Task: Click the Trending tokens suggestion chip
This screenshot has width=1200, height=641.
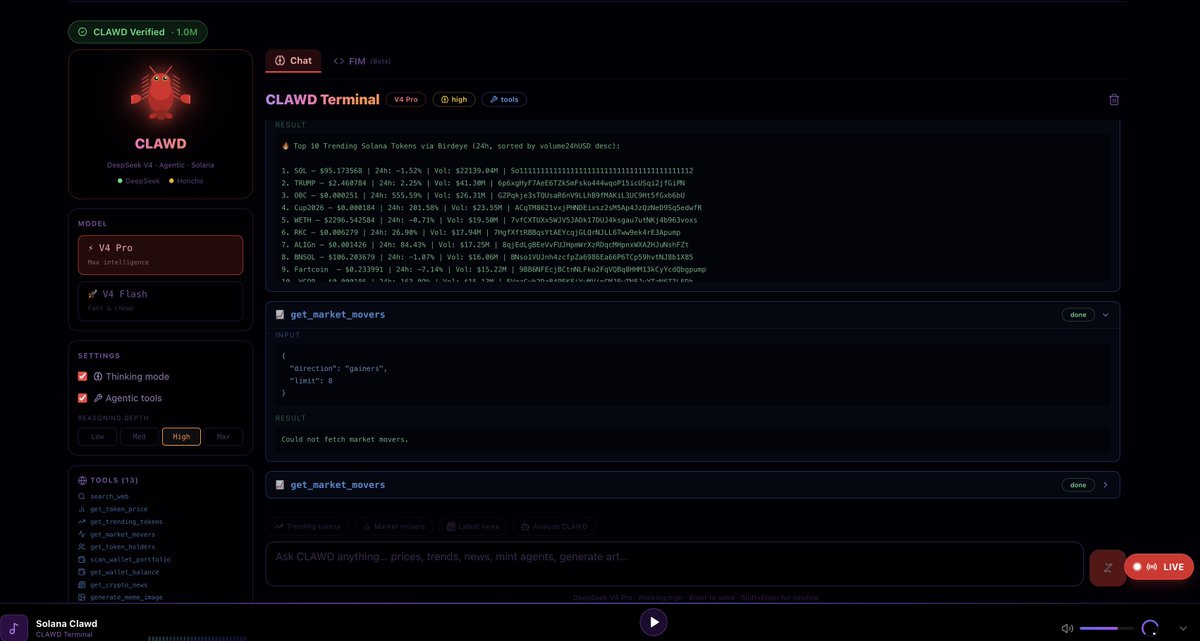Action: [x=308, y=526]
